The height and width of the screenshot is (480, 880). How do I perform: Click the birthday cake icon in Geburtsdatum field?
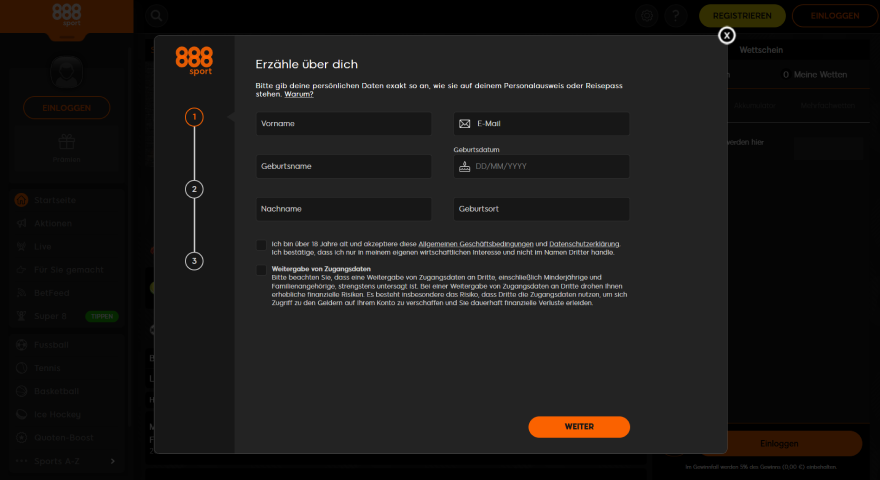pos(465,166)
